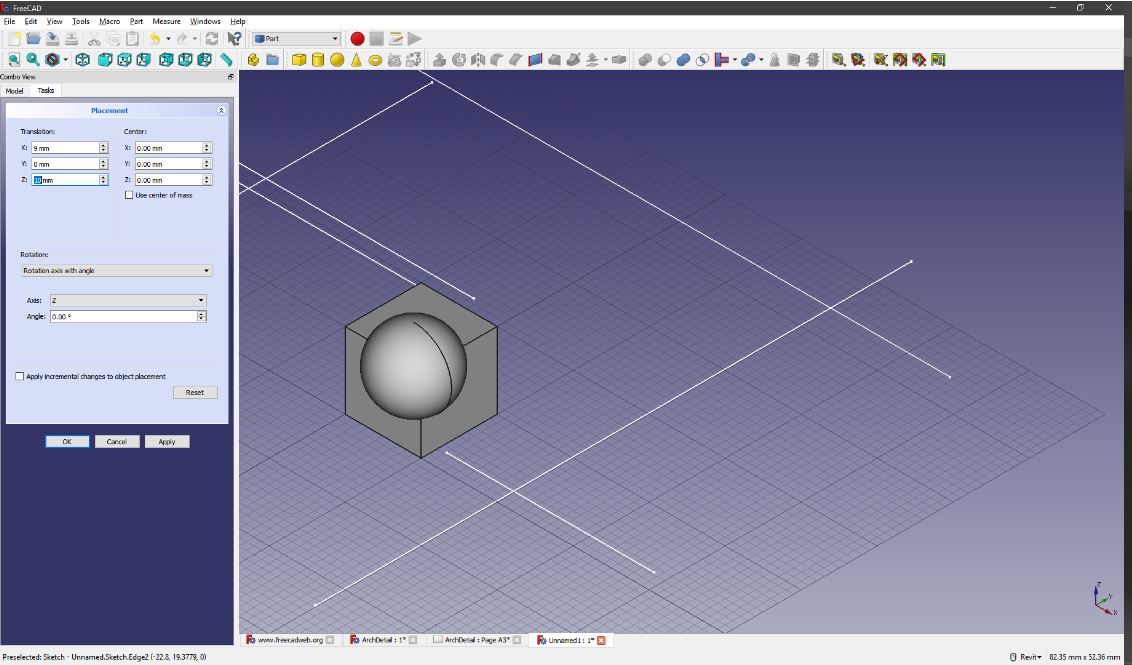
Task: Collapse the Placement panel chevron
Action: pos(221,110)
